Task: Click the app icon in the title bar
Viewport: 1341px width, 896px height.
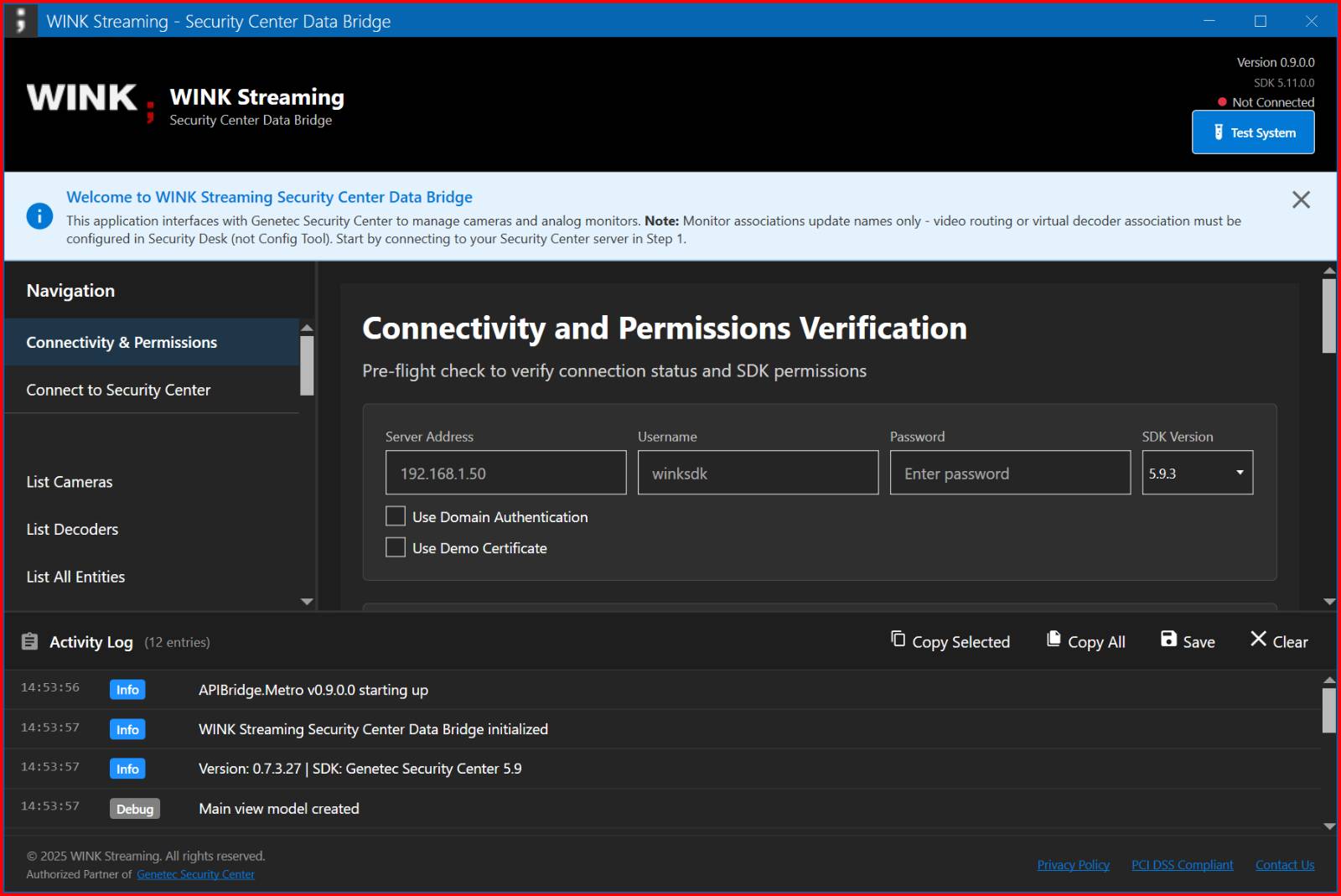Action: pyautogui.click(x=21, y=21)
